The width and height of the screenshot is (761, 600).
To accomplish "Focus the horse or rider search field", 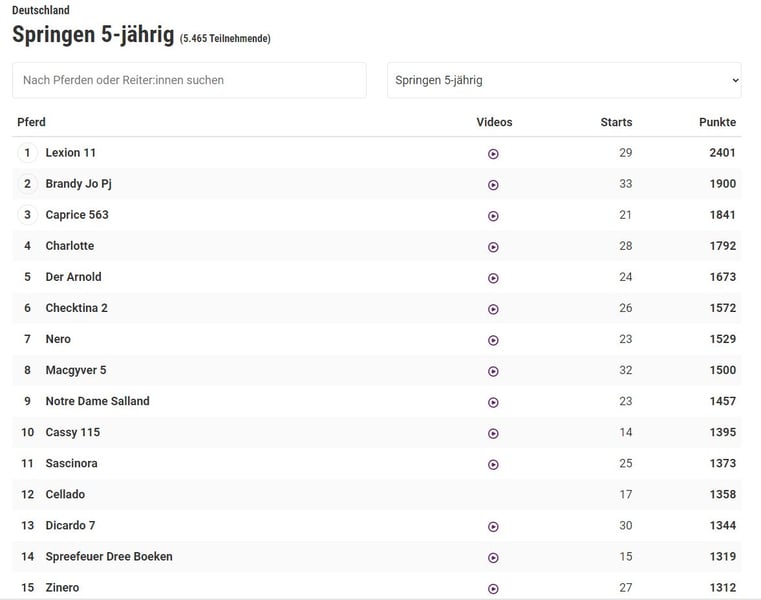I will (189, 80).
